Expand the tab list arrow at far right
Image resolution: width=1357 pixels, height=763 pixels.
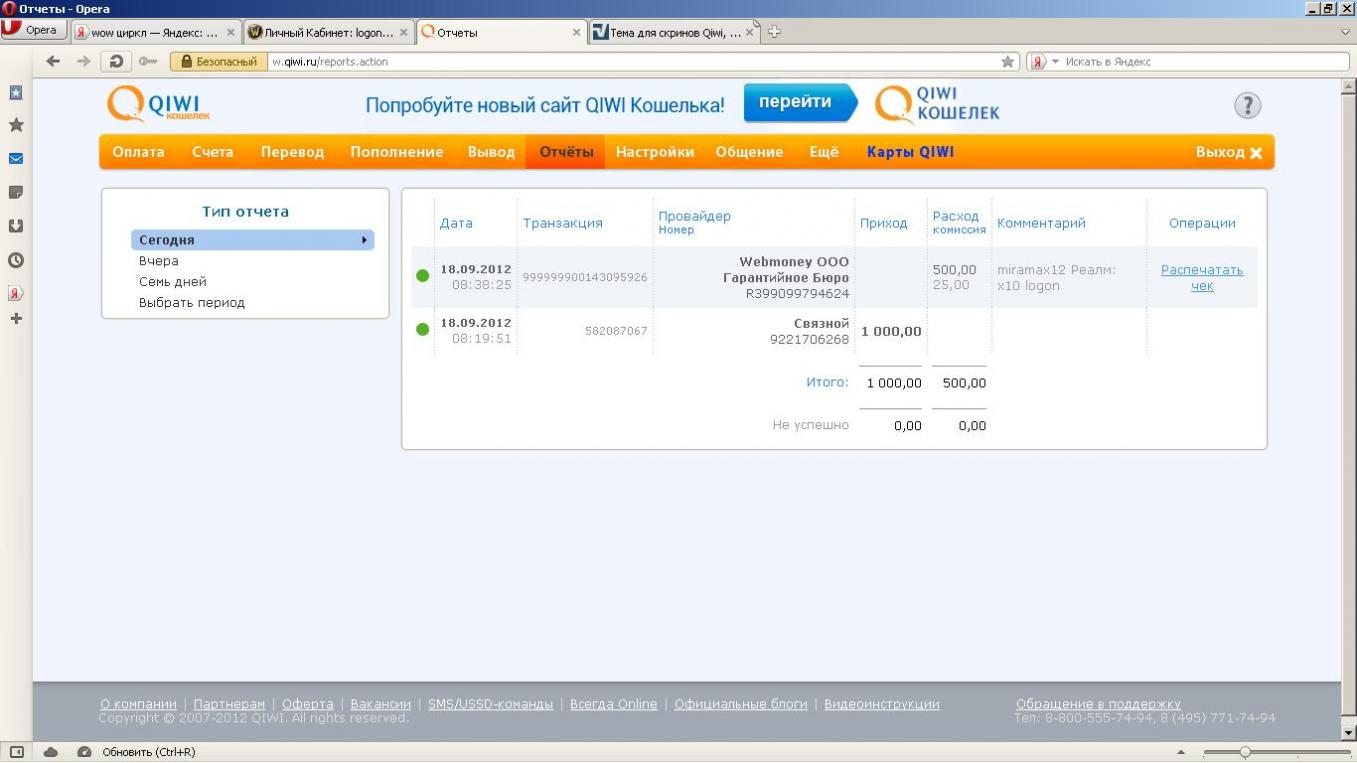(x=1345, y=32)
